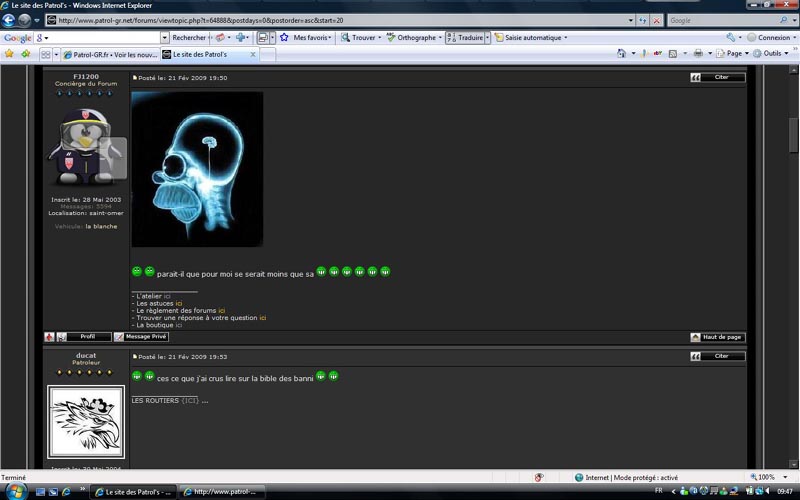
Task: Click the Print icon
Action: [698, 53]
